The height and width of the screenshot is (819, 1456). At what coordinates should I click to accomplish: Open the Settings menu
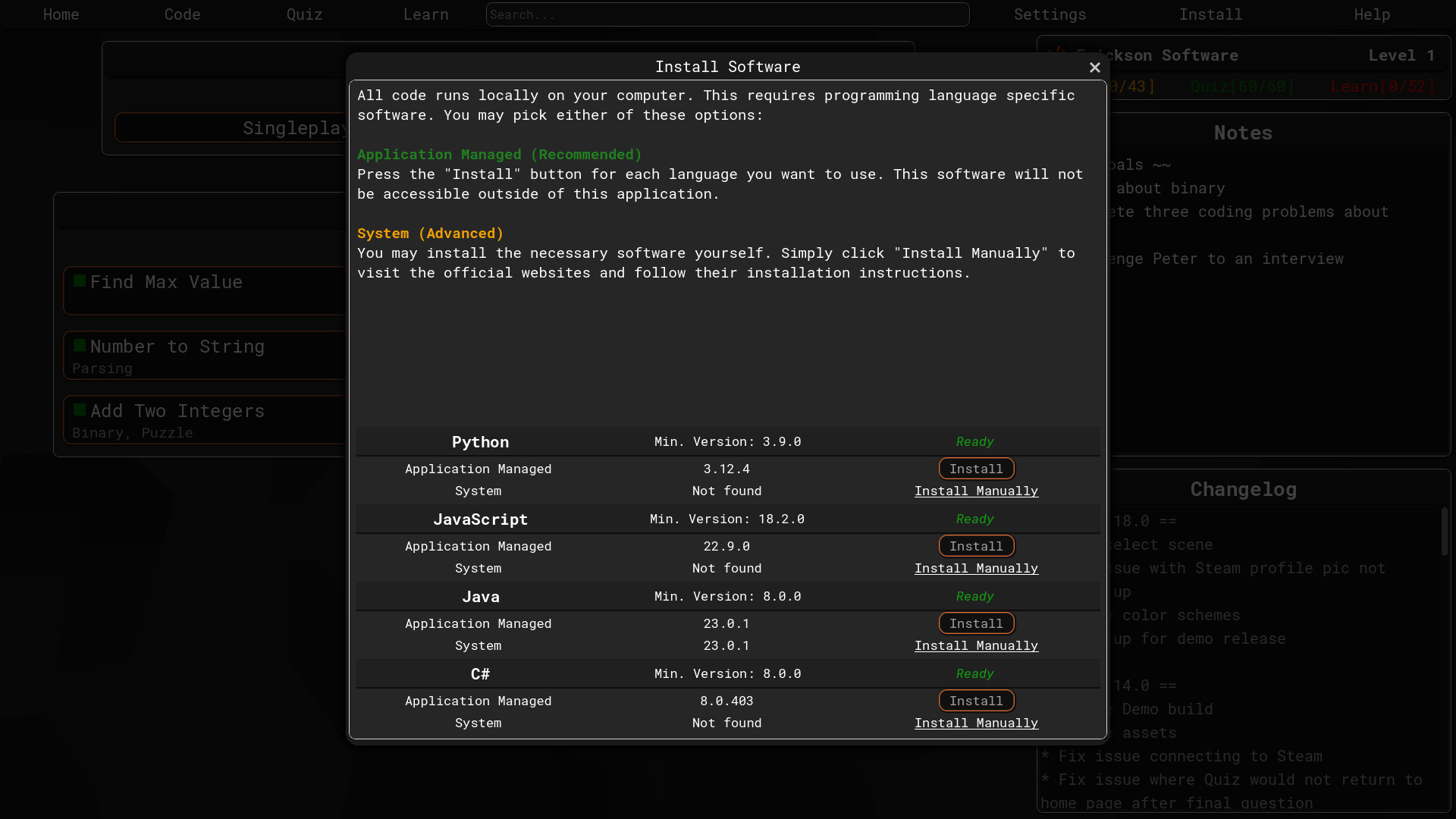(1050, 14)
